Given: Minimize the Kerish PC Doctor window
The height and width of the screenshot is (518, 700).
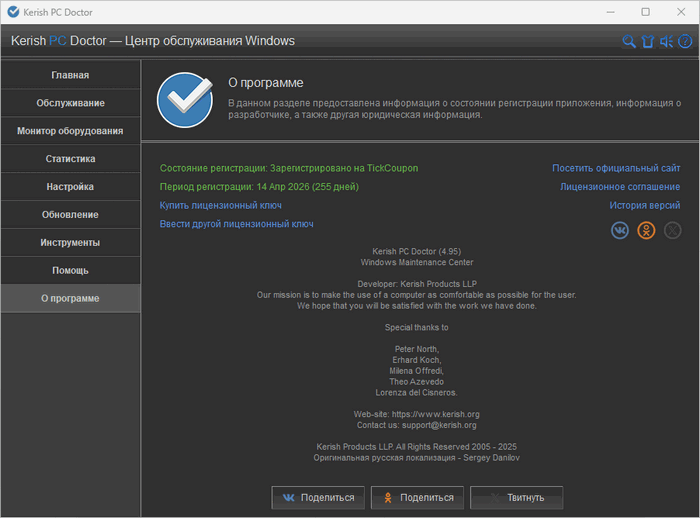Looking at the screenshot, I should 611,12.
